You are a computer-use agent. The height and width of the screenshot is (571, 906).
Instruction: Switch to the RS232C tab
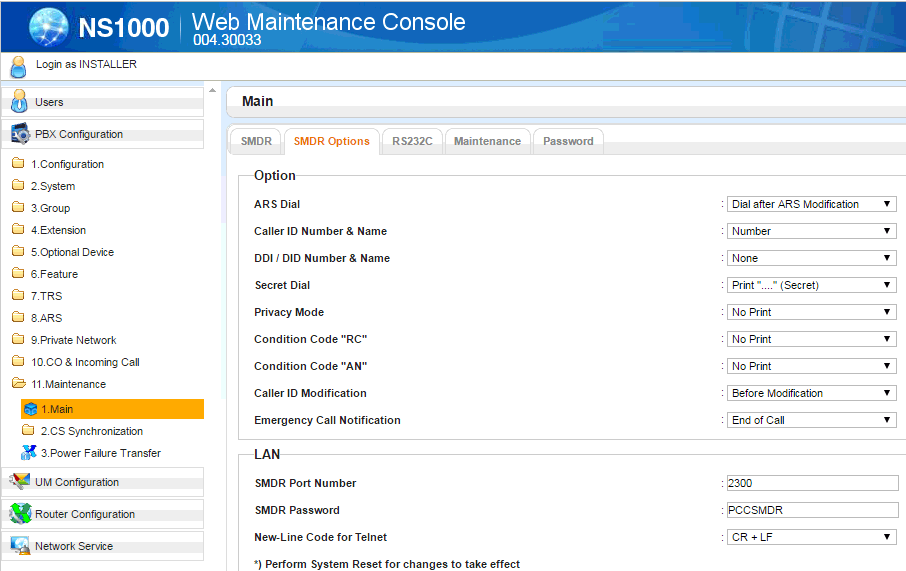(x=412, y=141)
